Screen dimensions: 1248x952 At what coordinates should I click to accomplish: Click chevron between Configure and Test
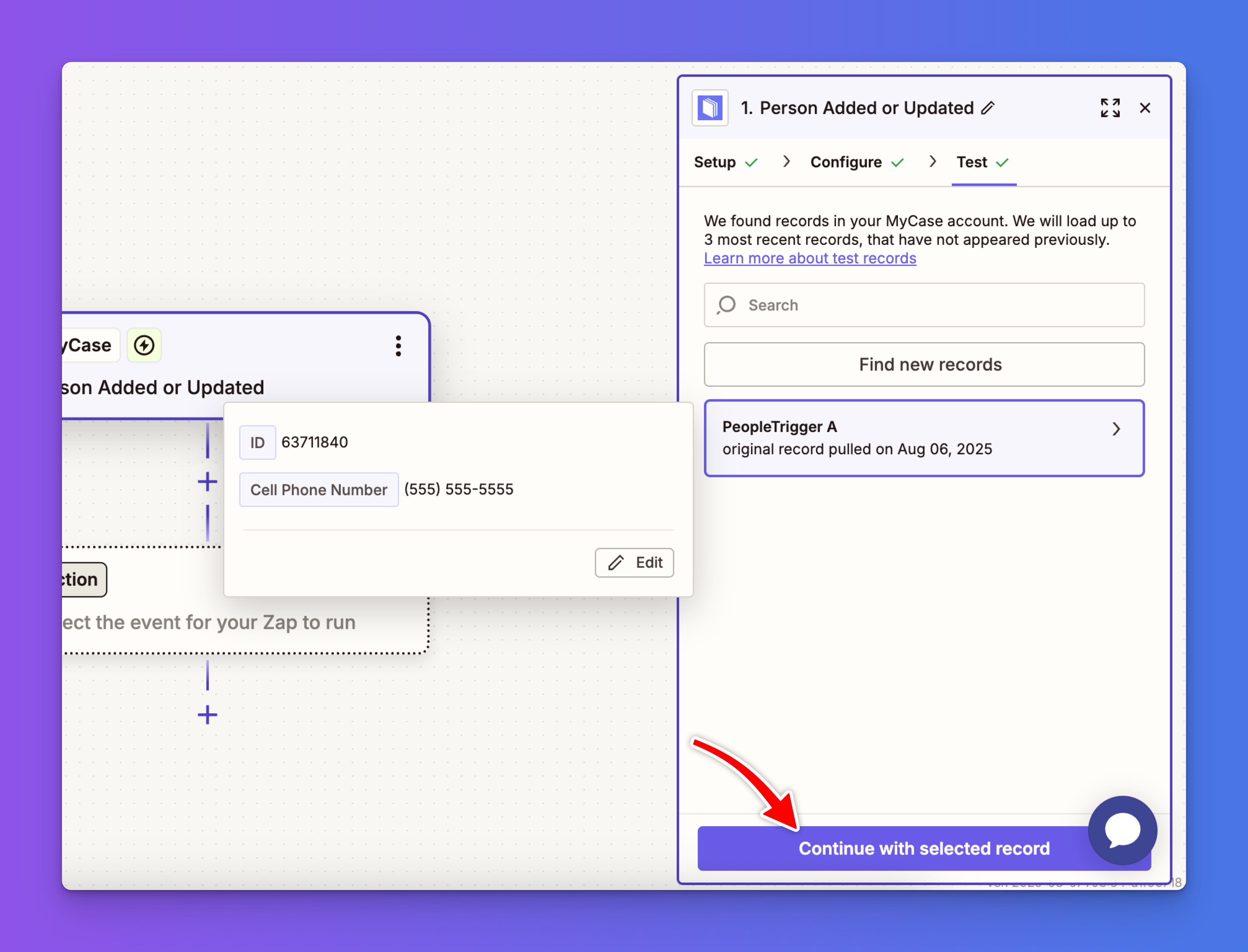tap(933, 161)
